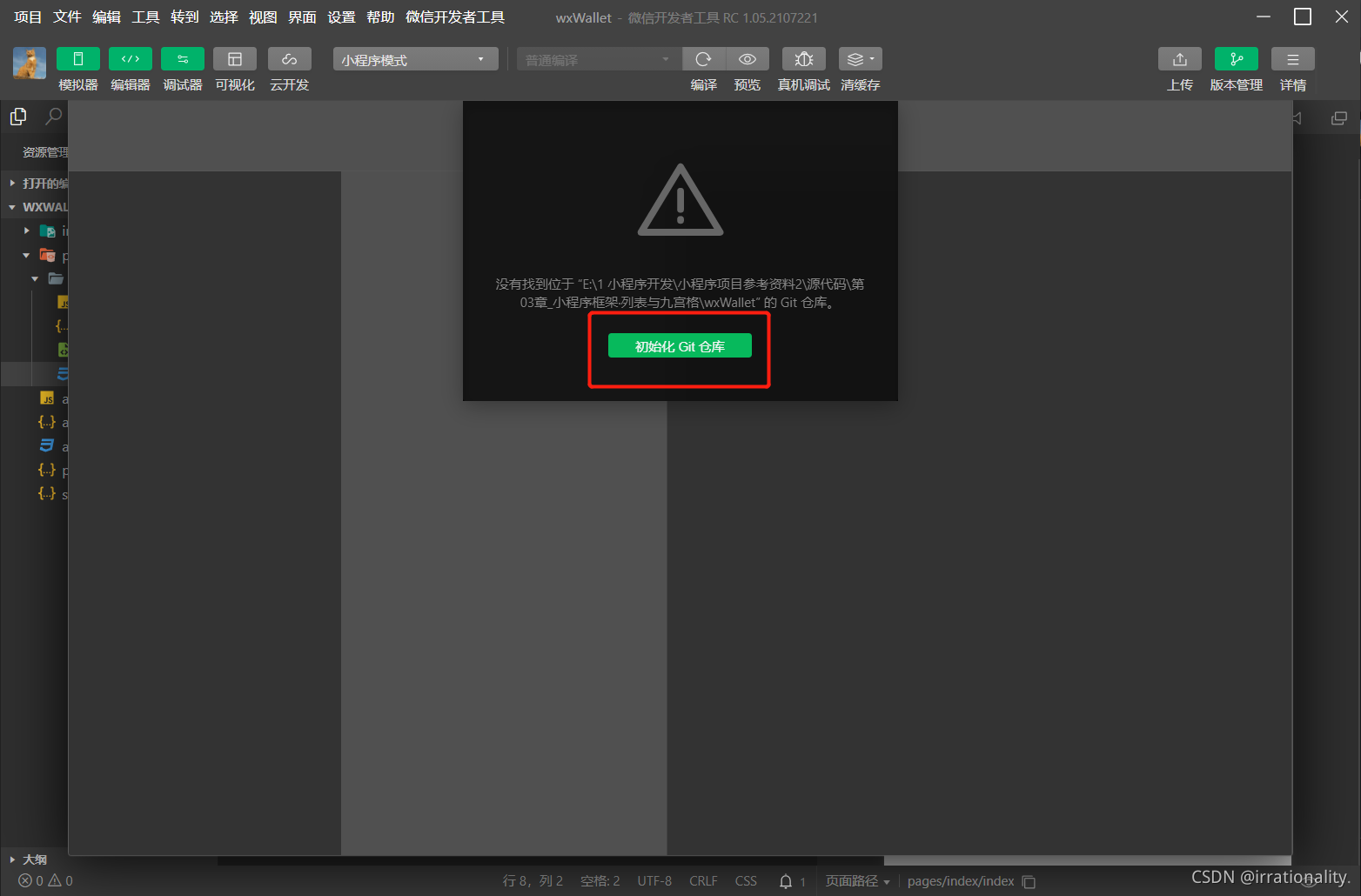Open the 小程序模式 mode dropdown
Image resolution: width=1361 pixels, height=896 pixels.
(416, 59)
